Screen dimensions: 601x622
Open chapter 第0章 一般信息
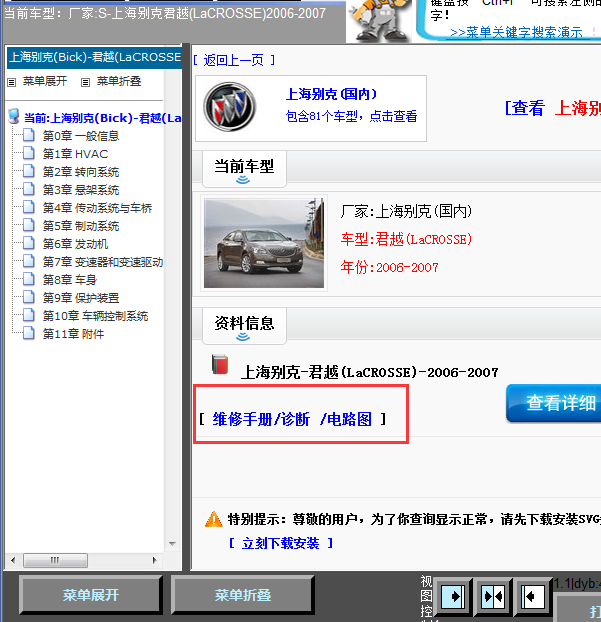(81, 136)
